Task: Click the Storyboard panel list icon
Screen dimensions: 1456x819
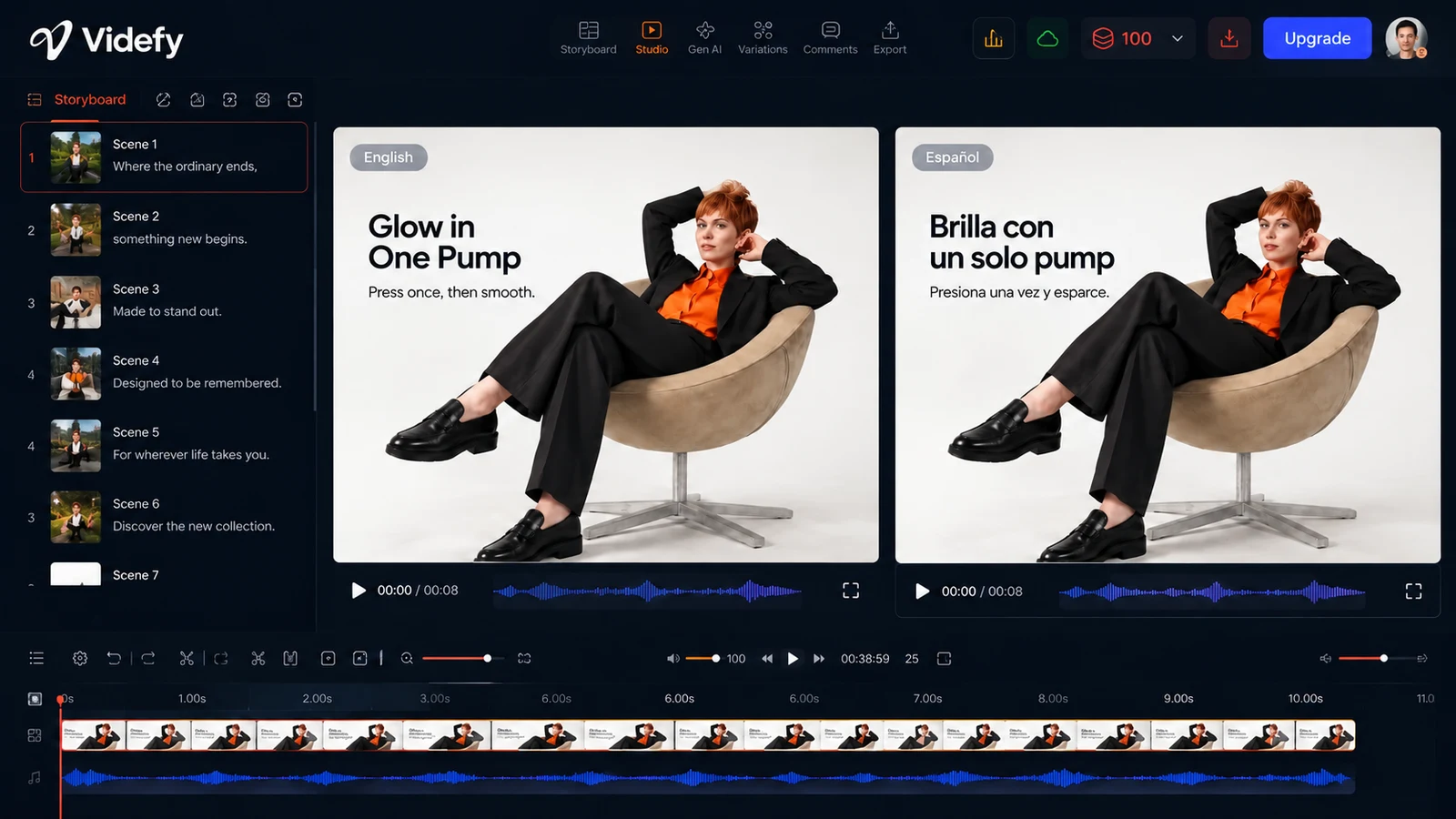Action: [x=35, y=100]
